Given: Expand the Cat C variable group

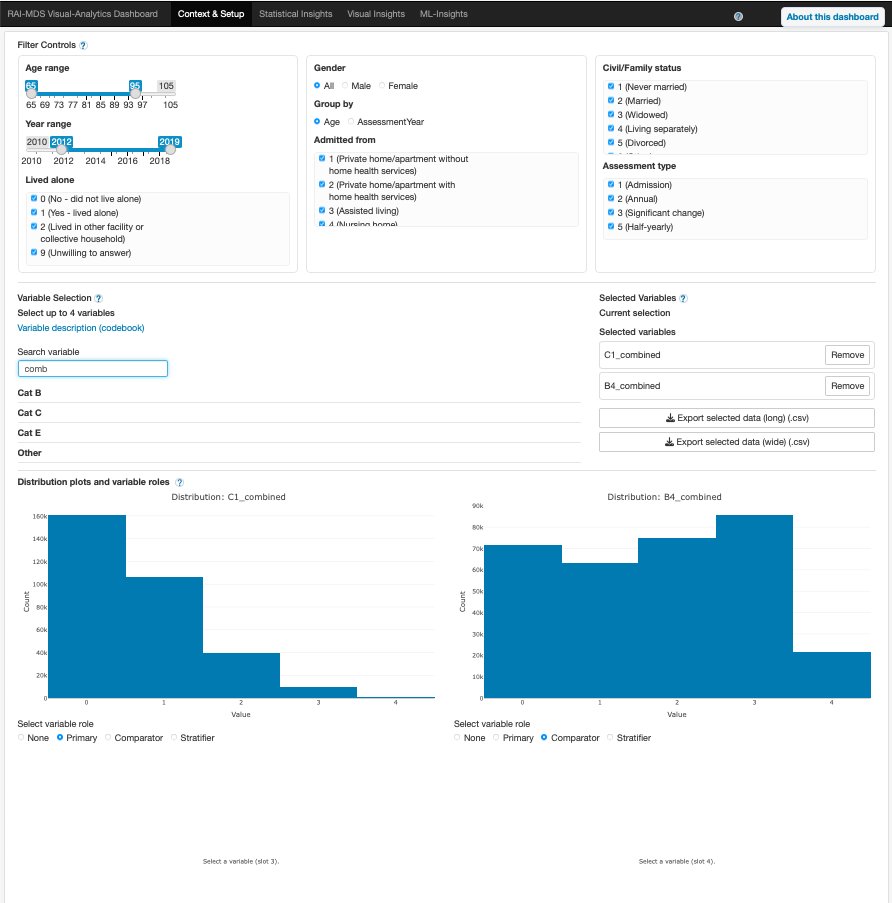Looking at the screenshot, I should click(29, 413).
